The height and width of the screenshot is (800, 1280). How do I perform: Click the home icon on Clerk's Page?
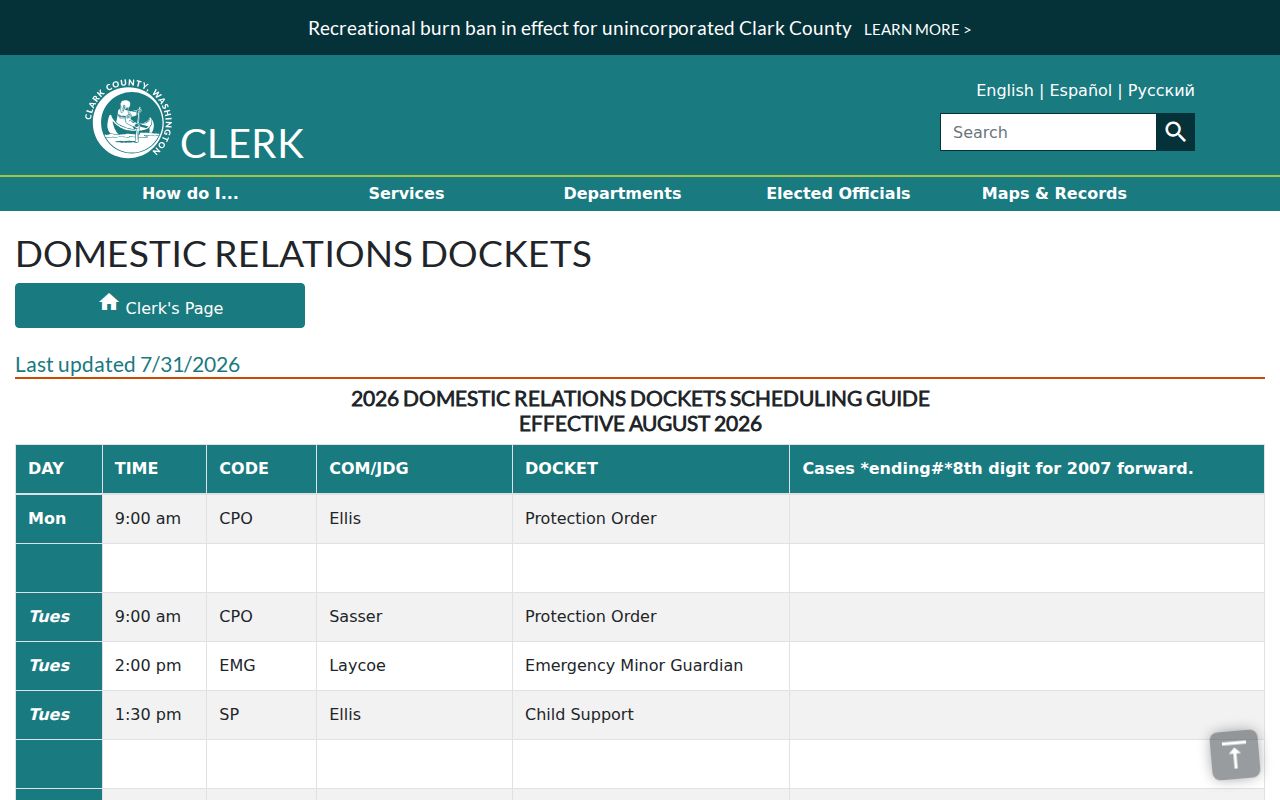tap(109, 303)
